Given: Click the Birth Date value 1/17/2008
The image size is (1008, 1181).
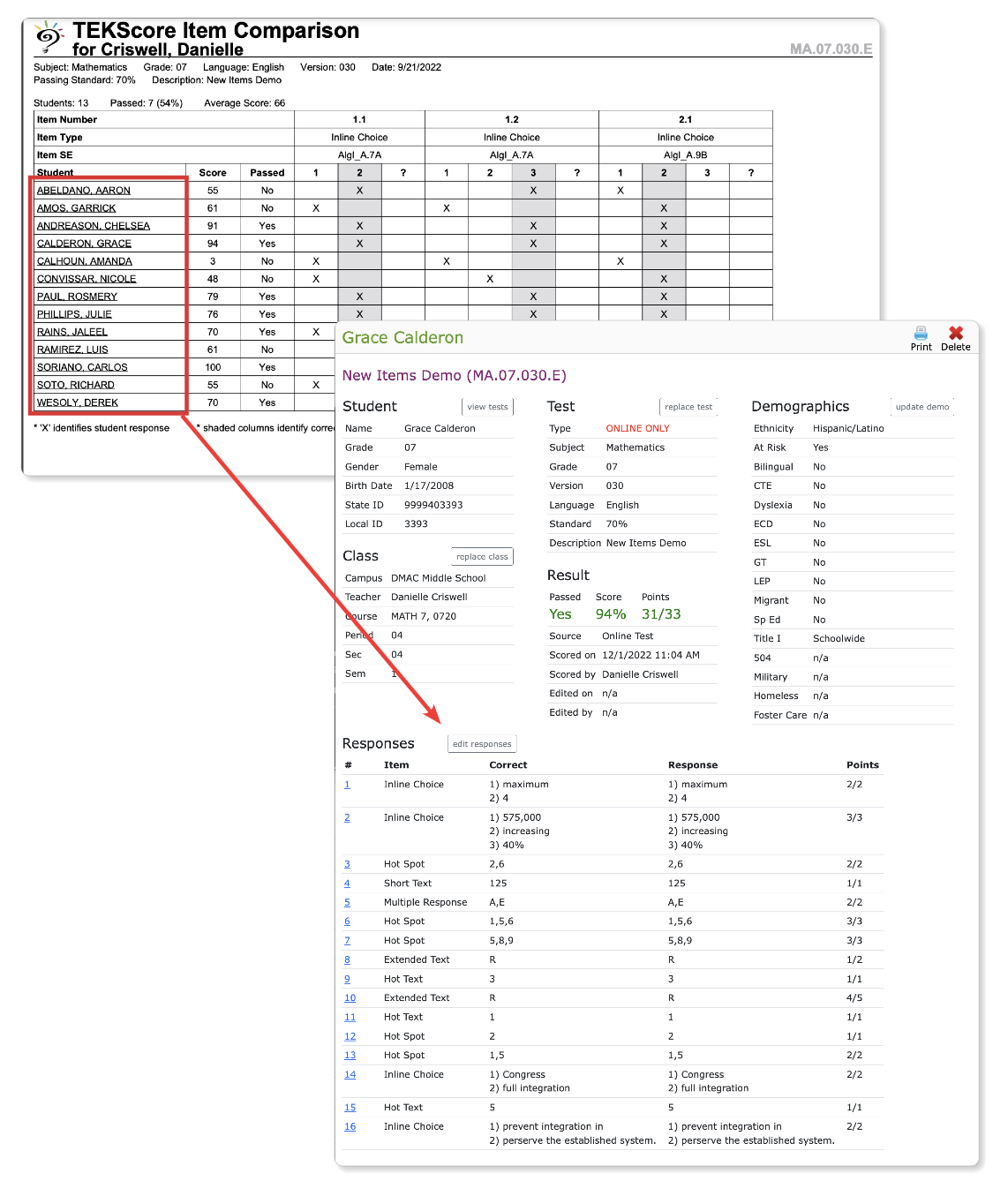Looking at the screenshot, I should click(x=429, y=486).
